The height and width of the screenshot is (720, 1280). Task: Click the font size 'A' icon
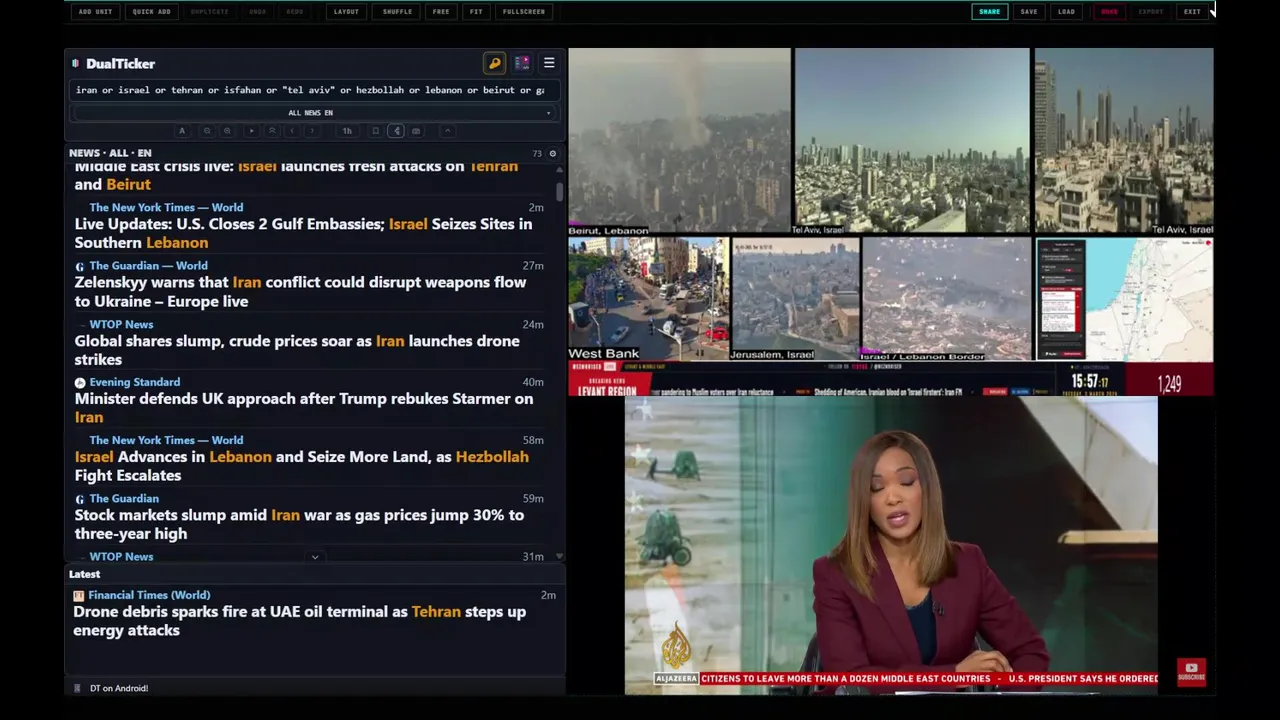[182, 131]
